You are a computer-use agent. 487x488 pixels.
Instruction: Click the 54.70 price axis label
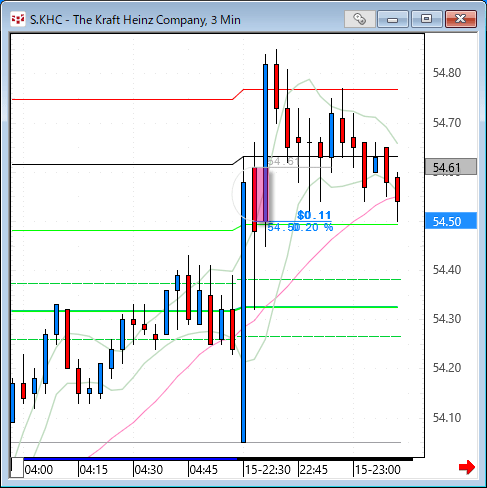coord(447,123)
